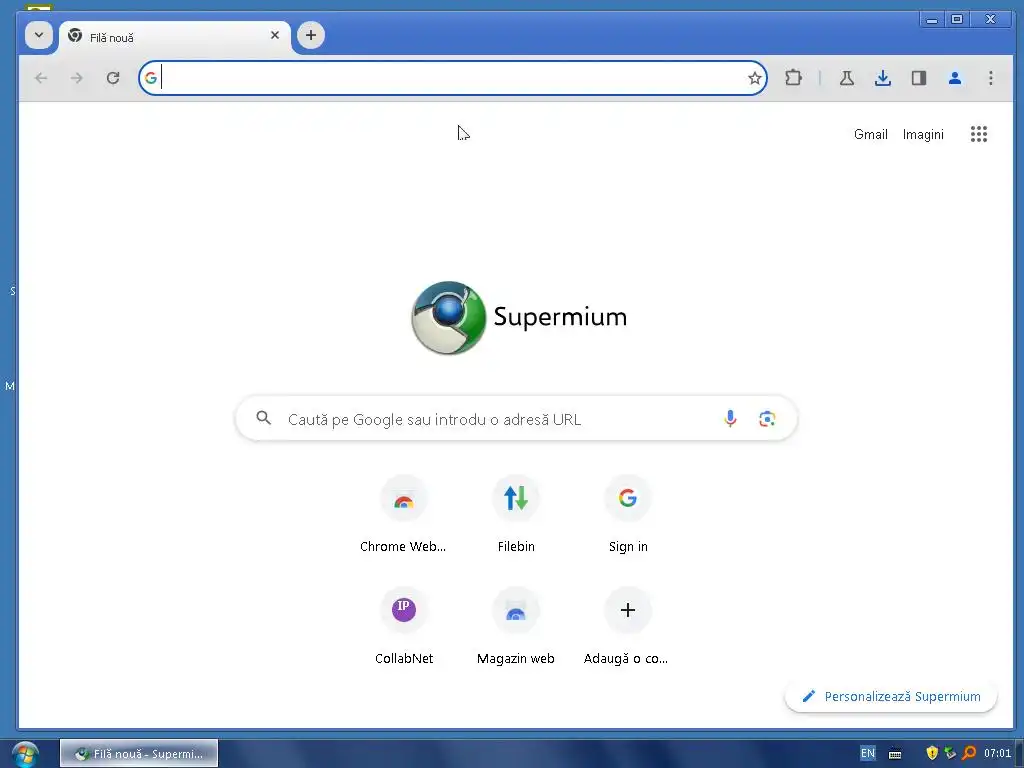Click the 07:01 taskbar clock
This screenshot has height=768, width=1024.
pyautogui.click(x=997, y=754)
